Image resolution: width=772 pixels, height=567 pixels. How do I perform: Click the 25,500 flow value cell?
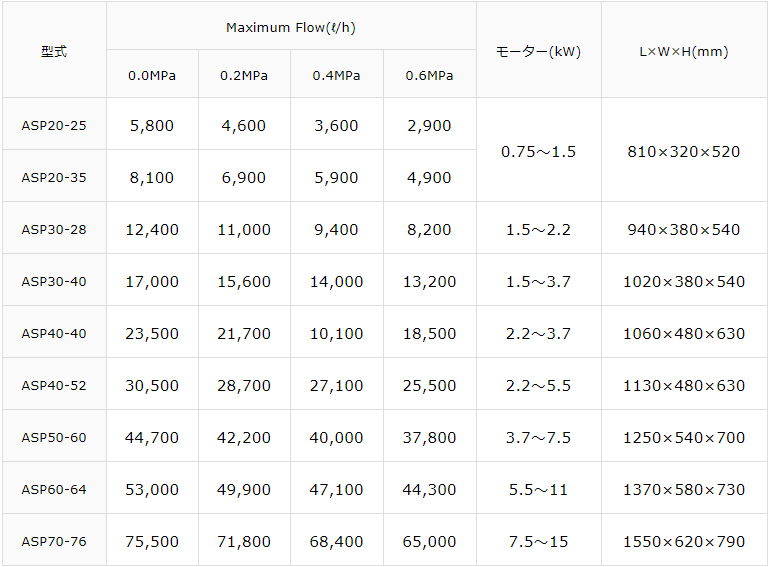coord(430,386)
